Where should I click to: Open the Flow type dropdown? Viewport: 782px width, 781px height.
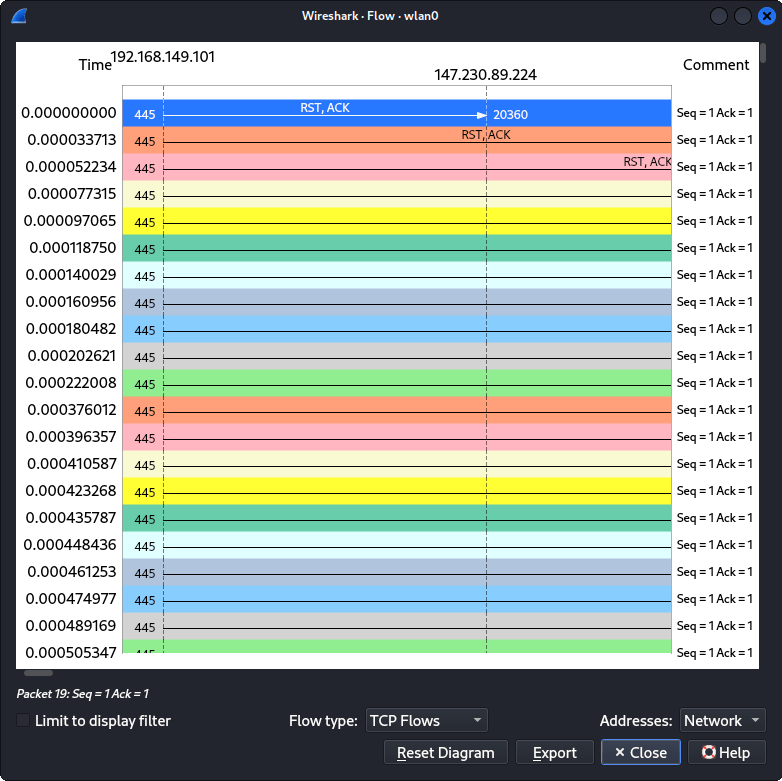click(x=427, y=720)
